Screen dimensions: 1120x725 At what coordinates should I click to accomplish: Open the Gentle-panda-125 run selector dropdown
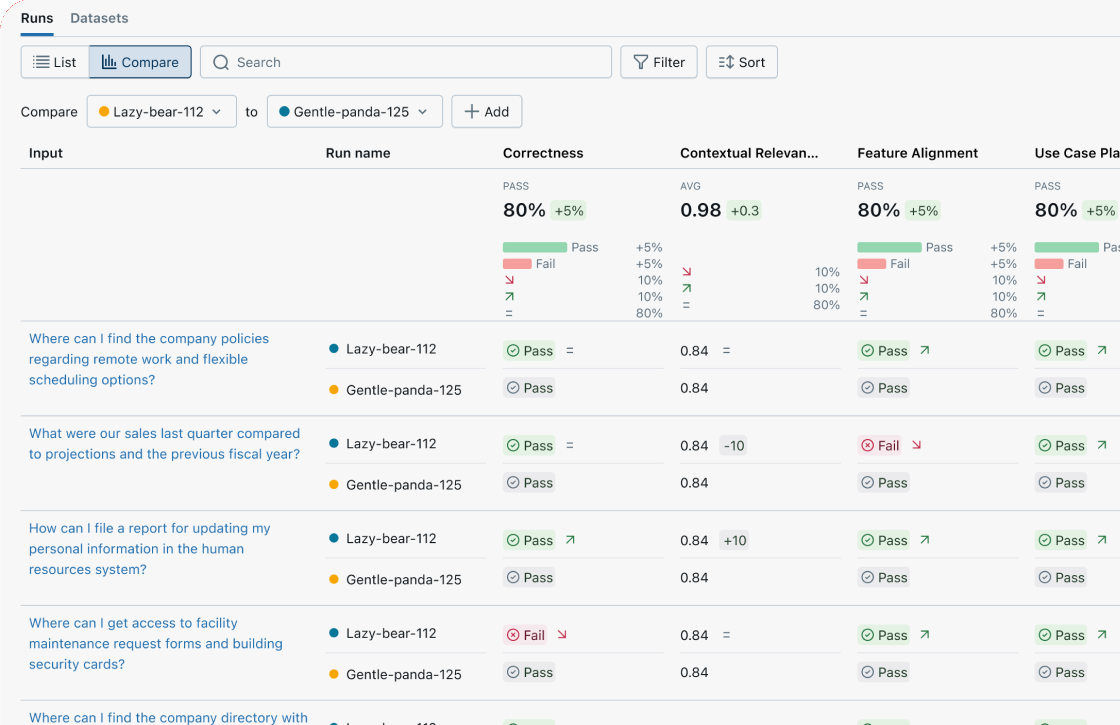[x=354, y=111]
